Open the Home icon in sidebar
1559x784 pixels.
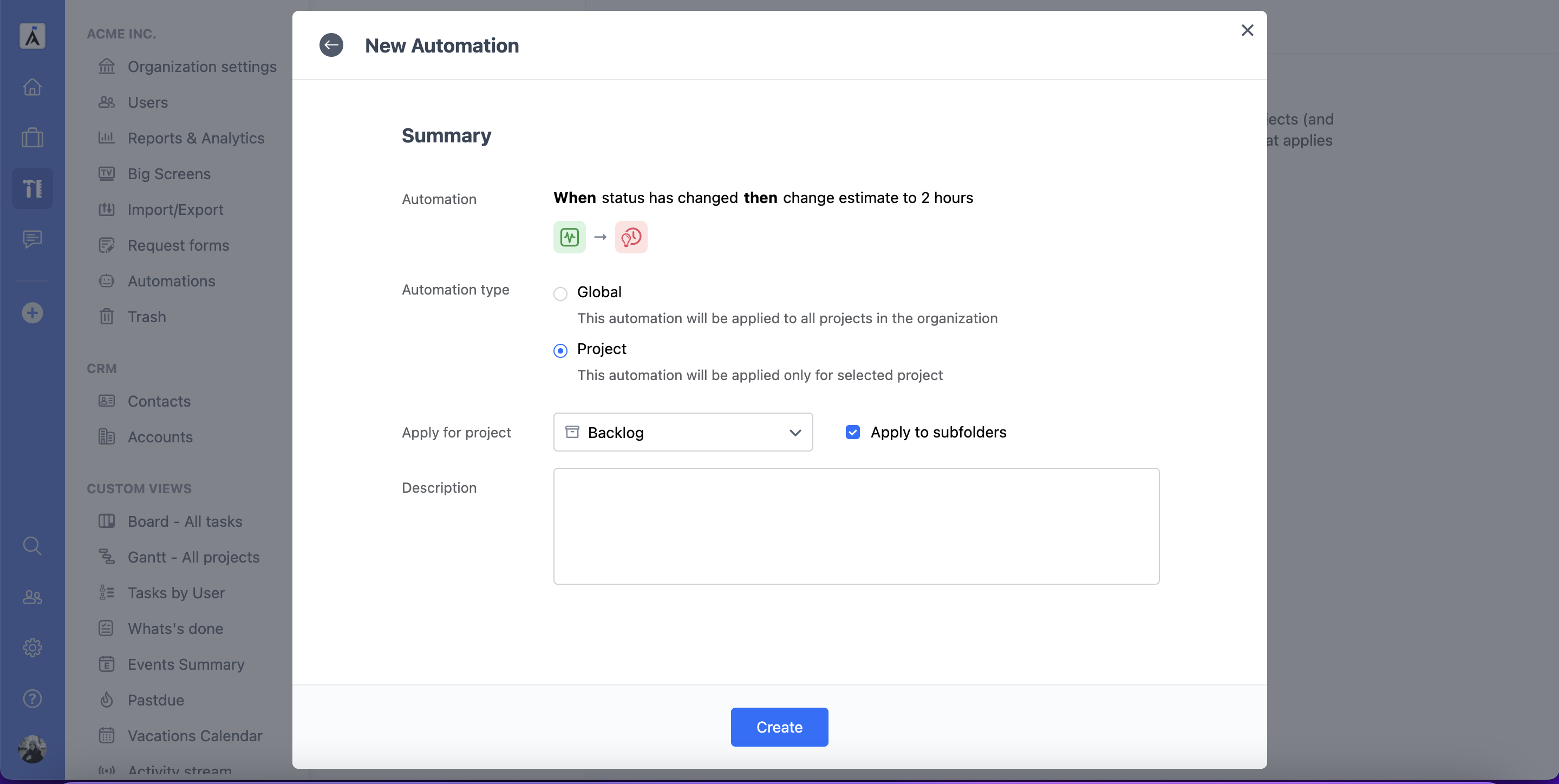(x=32, y=87)
